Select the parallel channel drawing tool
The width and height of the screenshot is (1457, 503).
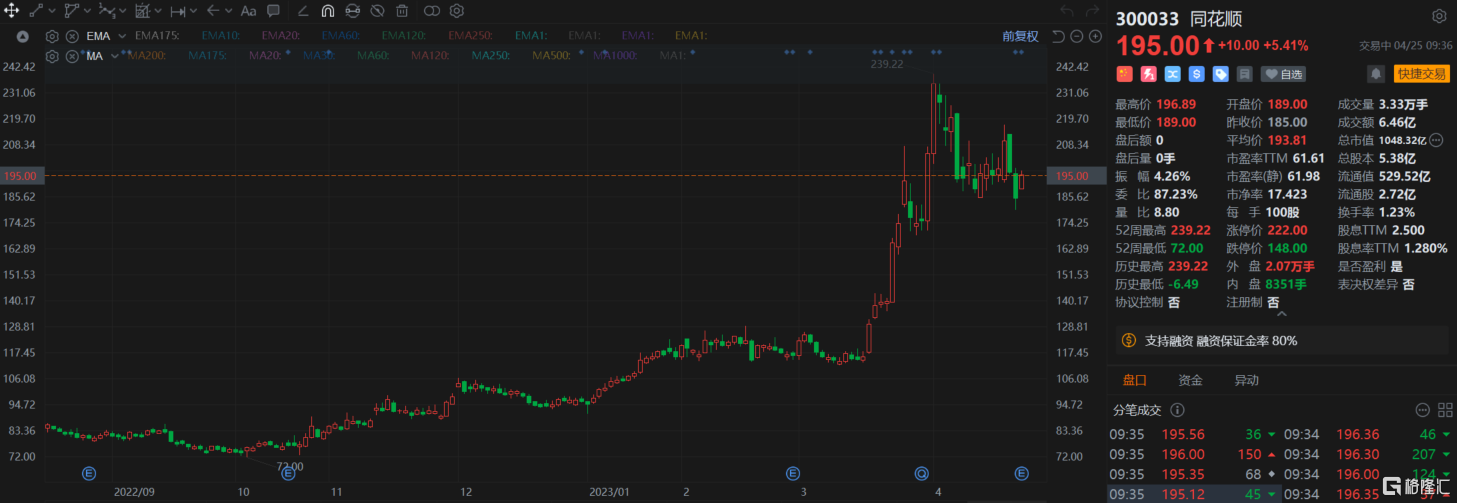point(72,11)
